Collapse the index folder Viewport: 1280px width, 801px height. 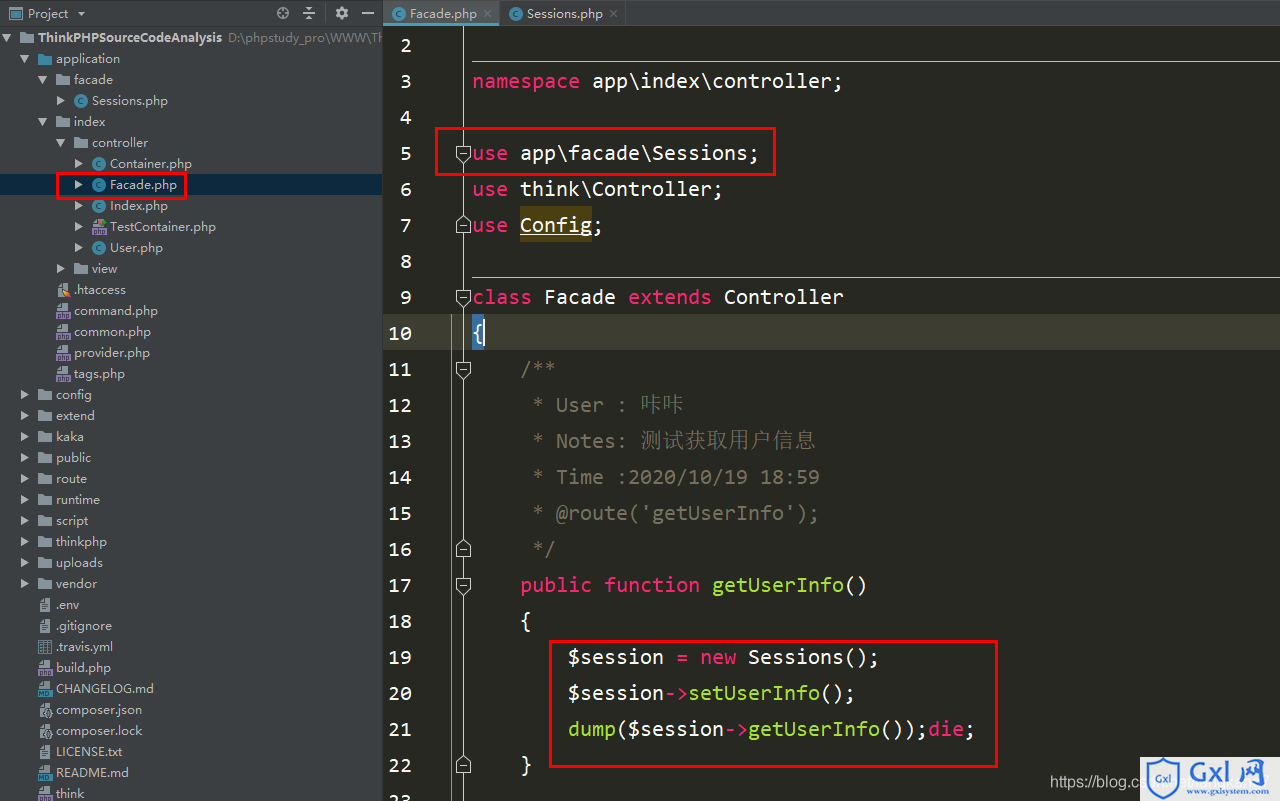click(x=43, y=122)
